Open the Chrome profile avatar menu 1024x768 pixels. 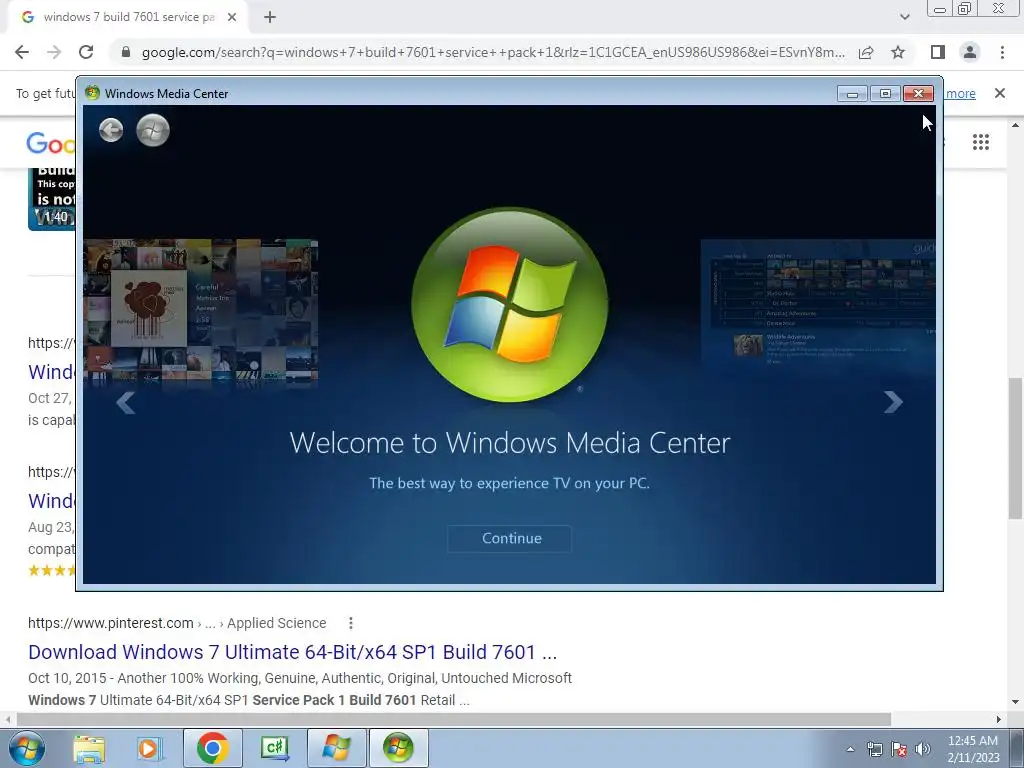point(970,52)
